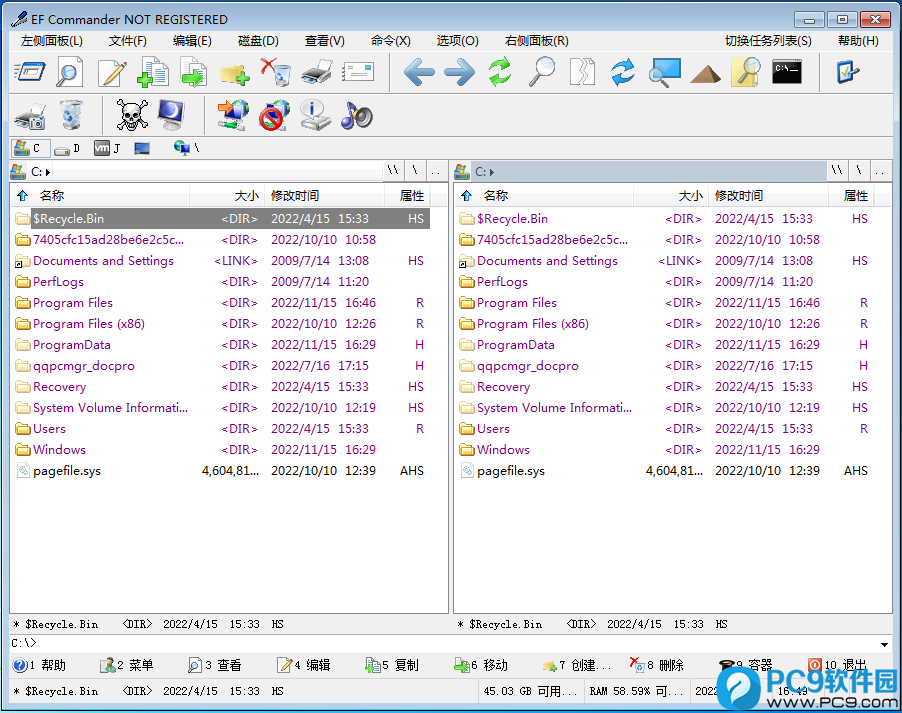
Task: Click the green swap panels arrows icon
Action: coord(500,73)
